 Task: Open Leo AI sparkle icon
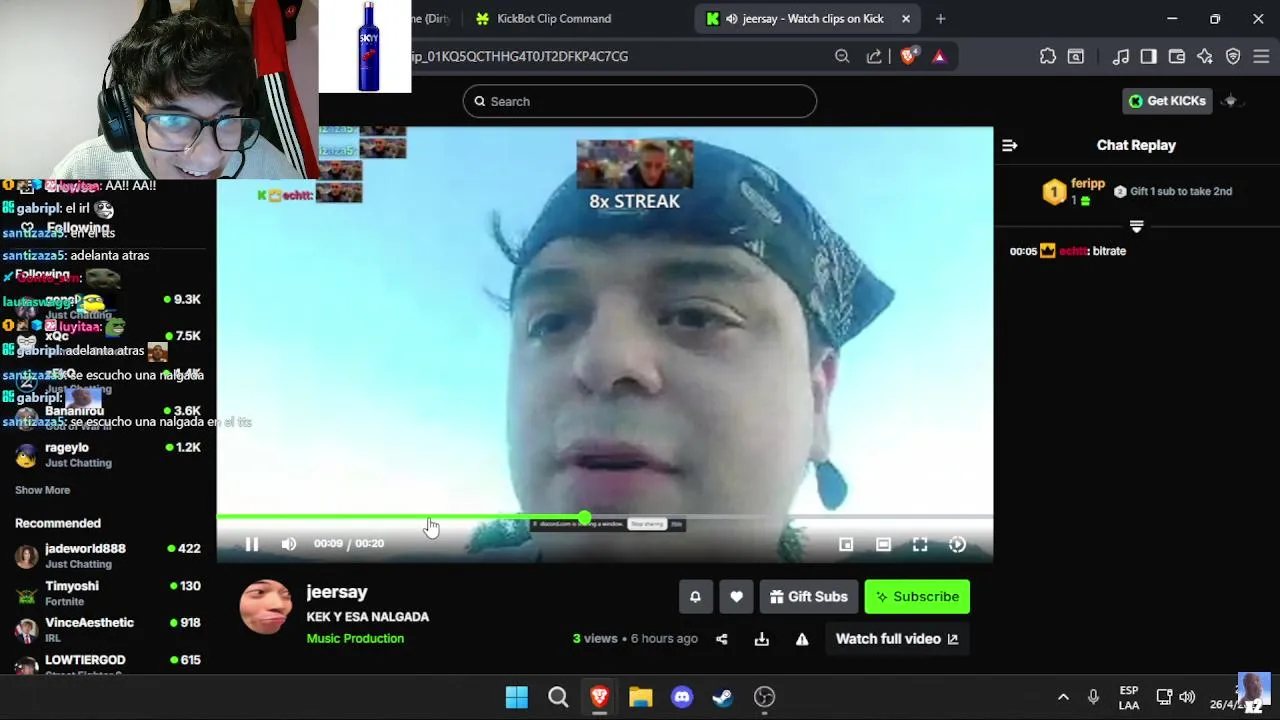(1205, 57)
